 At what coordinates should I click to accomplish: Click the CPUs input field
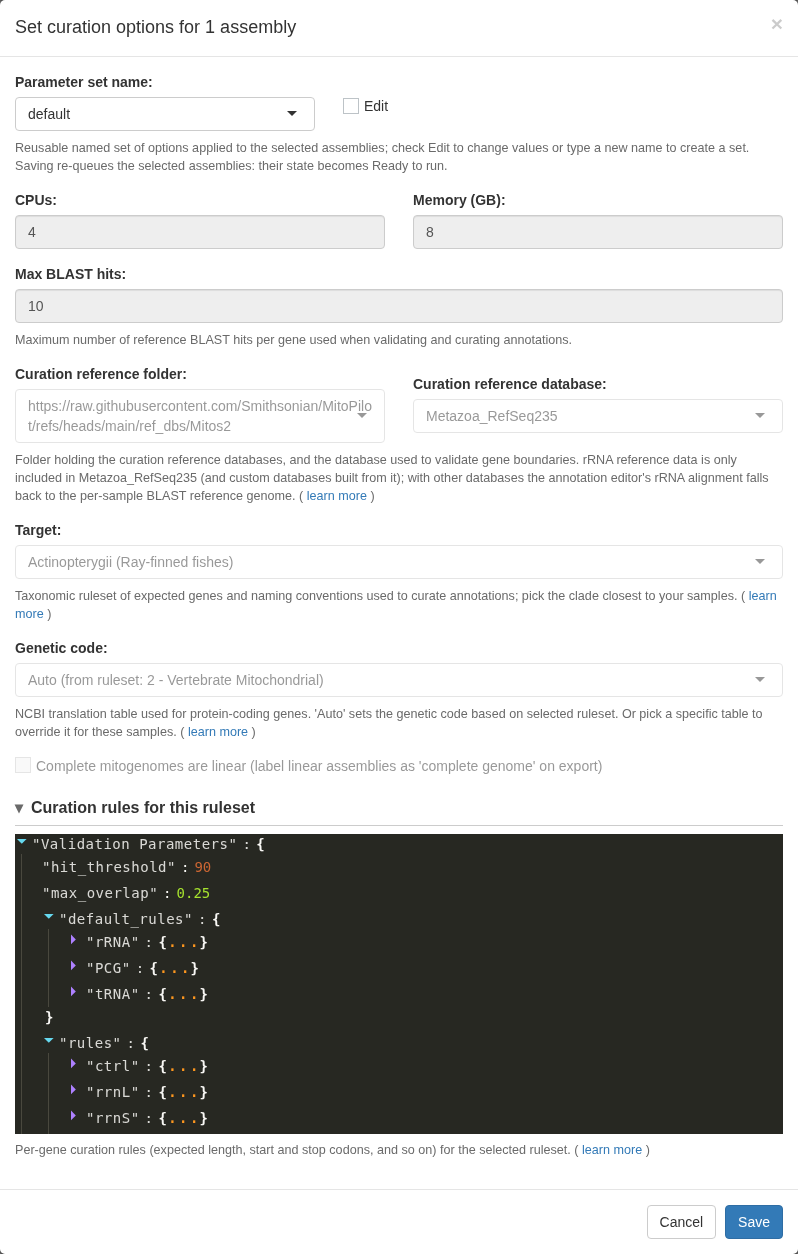(200, 232)
